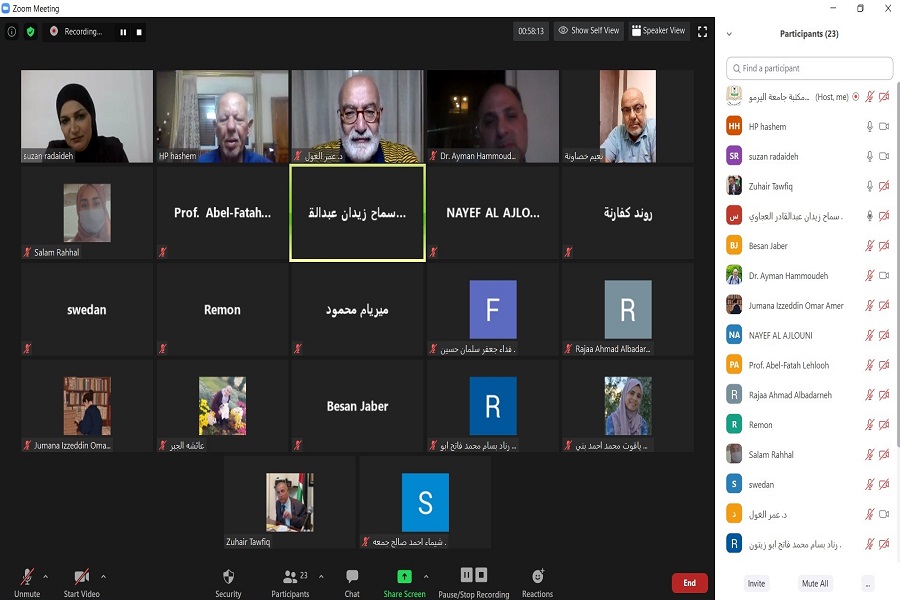Click Prof. Abel-Fatah tile
900x600 pixels.
pyautogui.click(x=223, y=213)
